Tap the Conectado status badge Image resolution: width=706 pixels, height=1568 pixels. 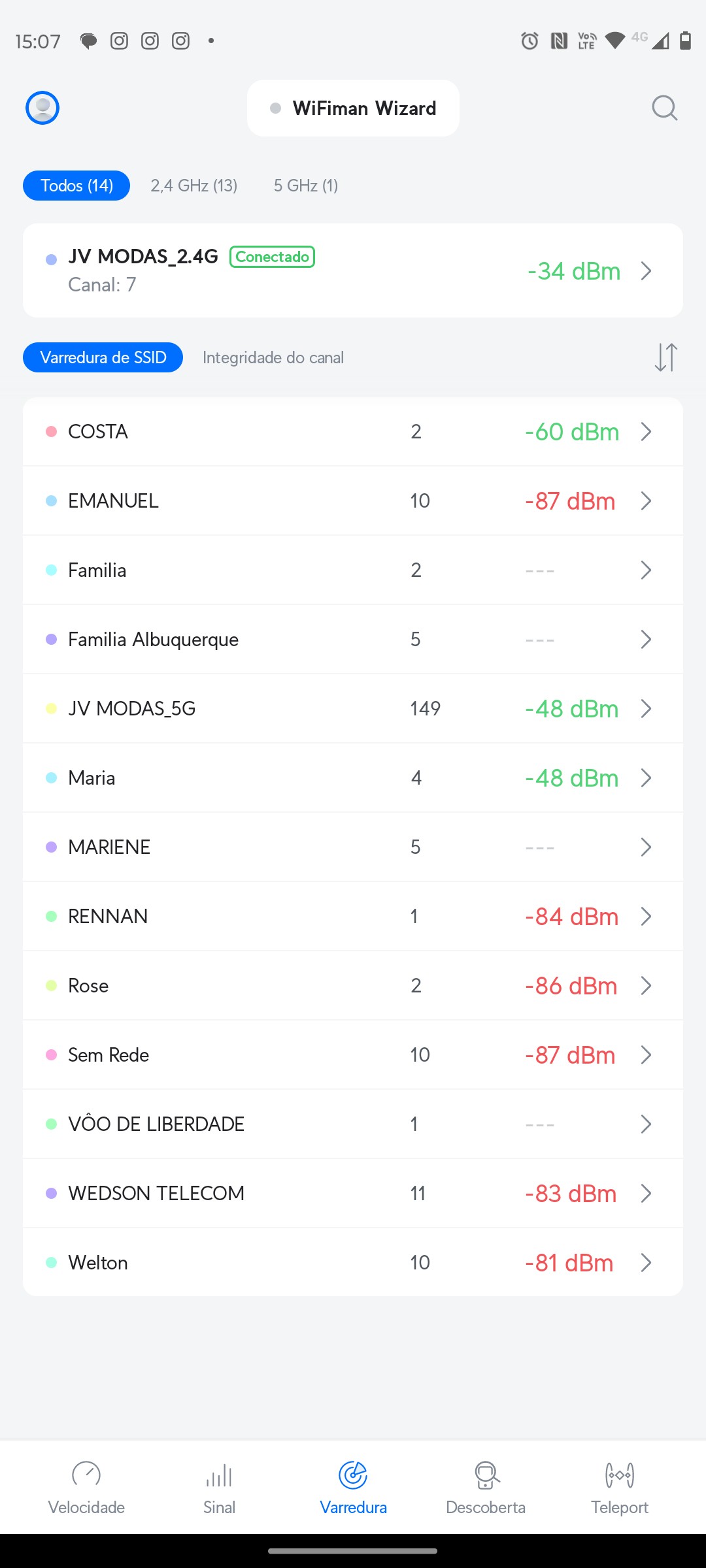click(272, 257)
